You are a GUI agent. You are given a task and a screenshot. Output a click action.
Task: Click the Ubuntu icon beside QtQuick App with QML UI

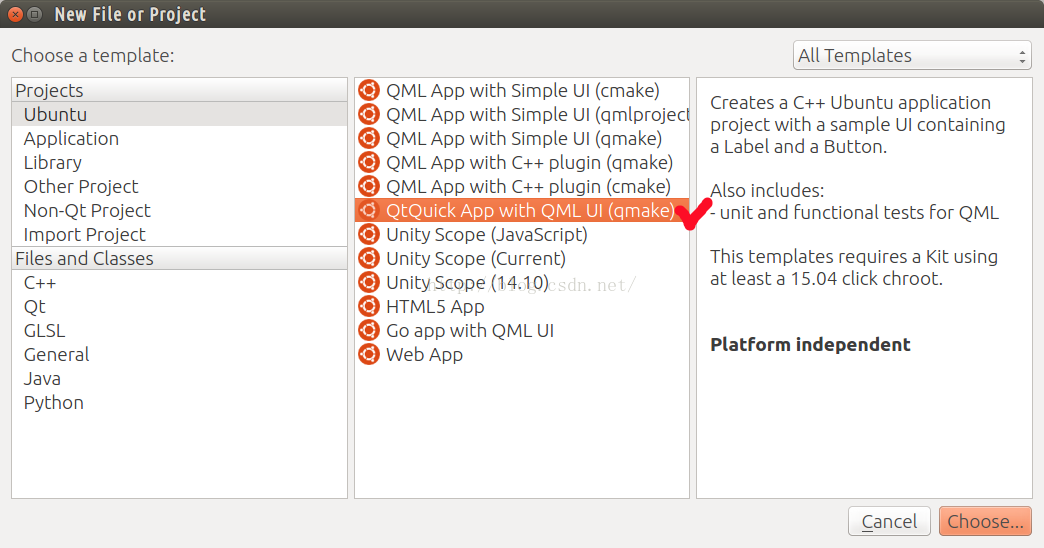(x=369, y=210)
